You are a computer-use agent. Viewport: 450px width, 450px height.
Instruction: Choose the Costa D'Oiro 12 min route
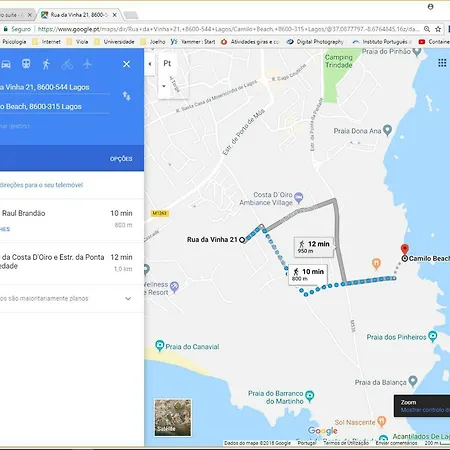tap(72, 263)
